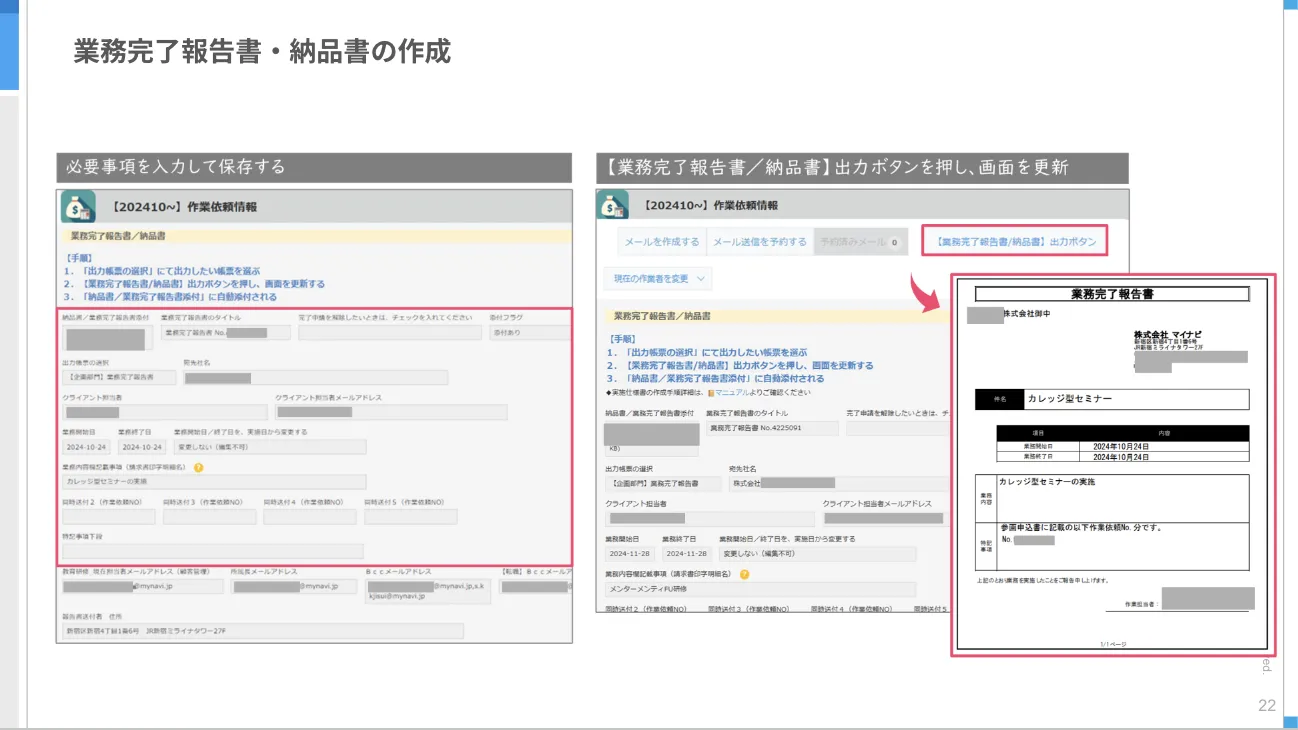This screenshot has height=730, width=1298.
Task: Click the money bag app icon in the left panel
Action: 80,207
